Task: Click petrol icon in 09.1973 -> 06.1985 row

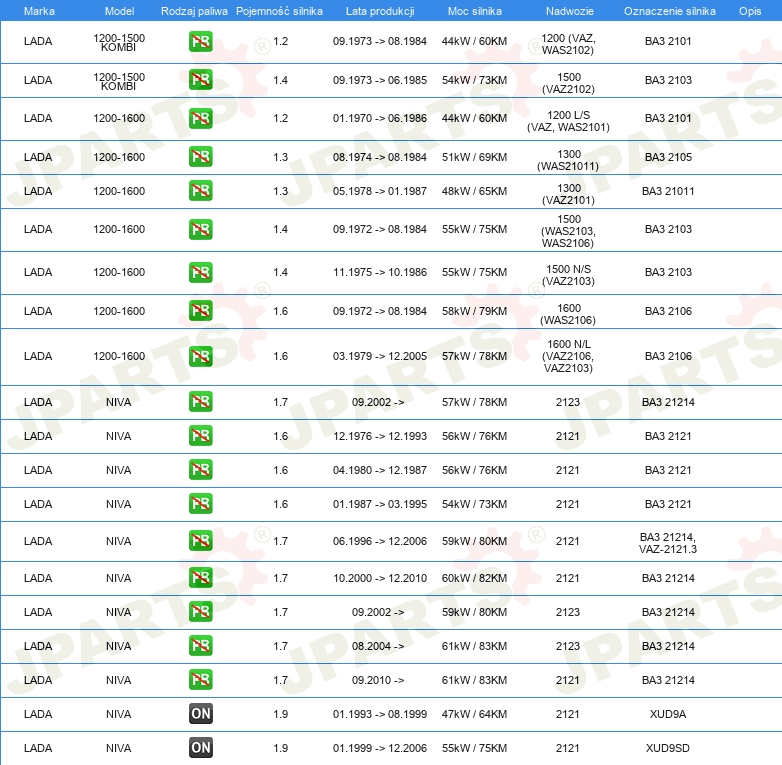Action: pyautogui.click(x=200, y=80)
